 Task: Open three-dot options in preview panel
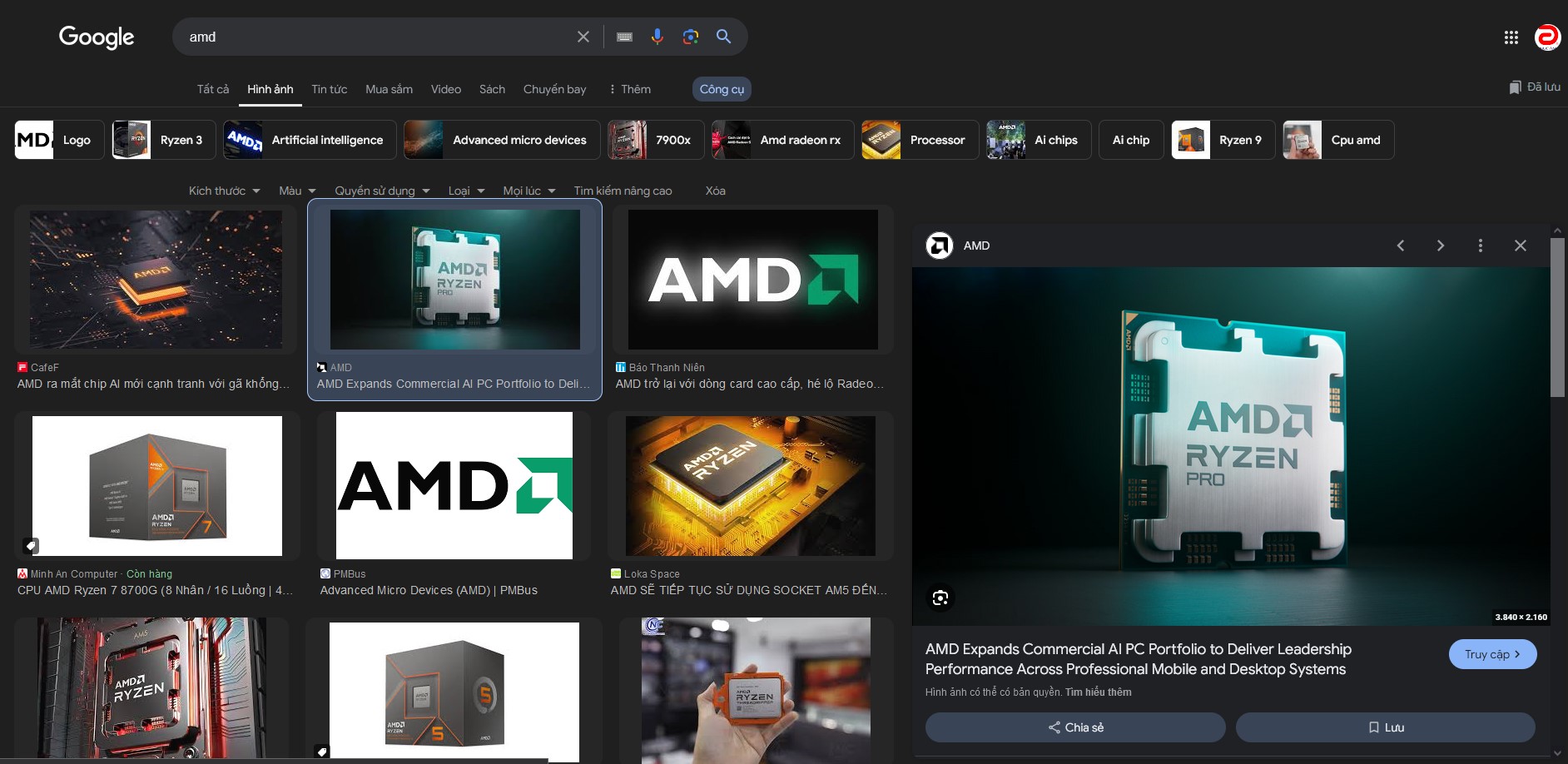(1481, 246)
